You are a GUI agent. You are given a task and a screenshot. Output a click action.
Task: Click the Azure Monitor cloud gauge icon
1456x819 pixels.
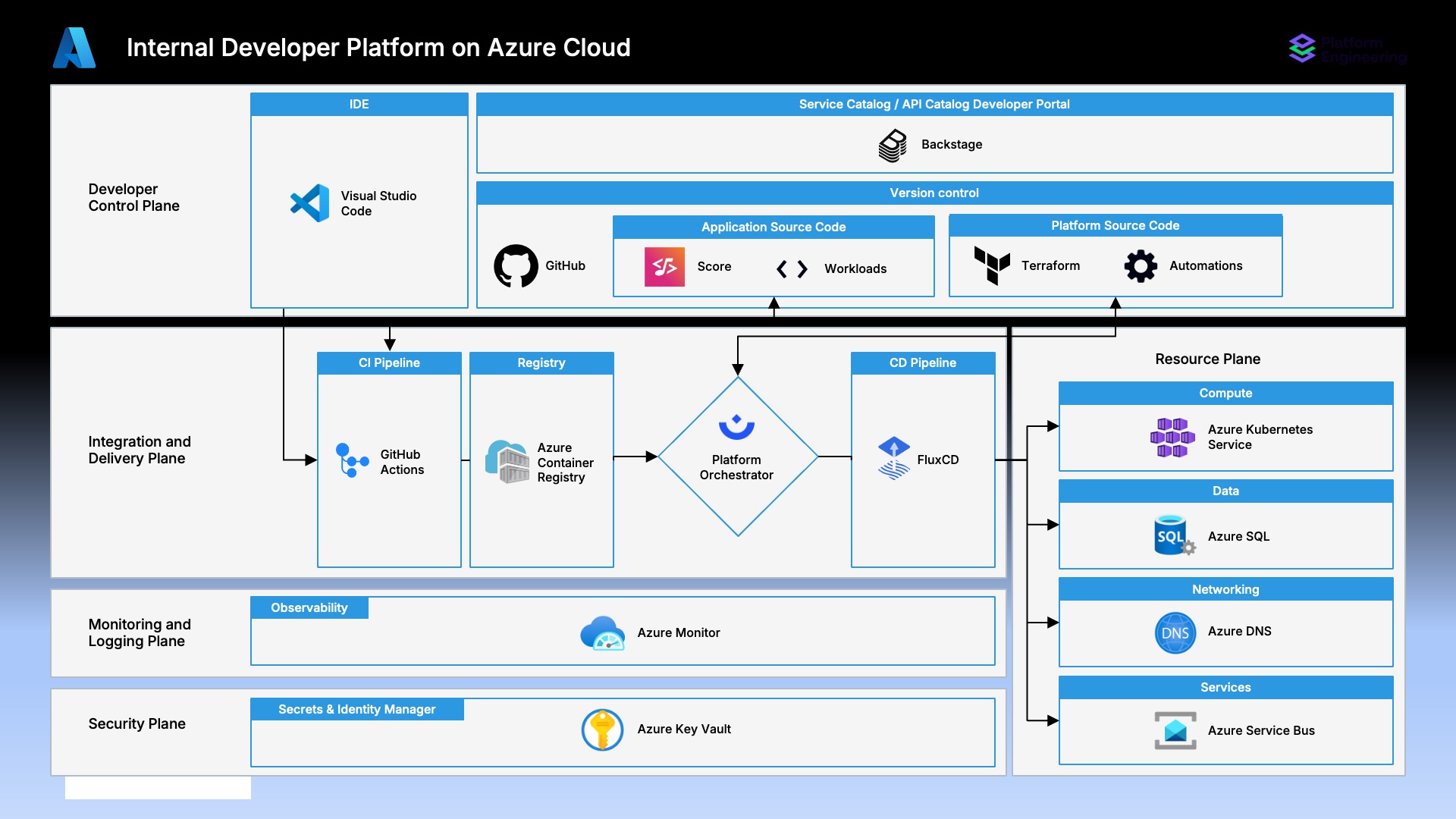coord(603,633)
